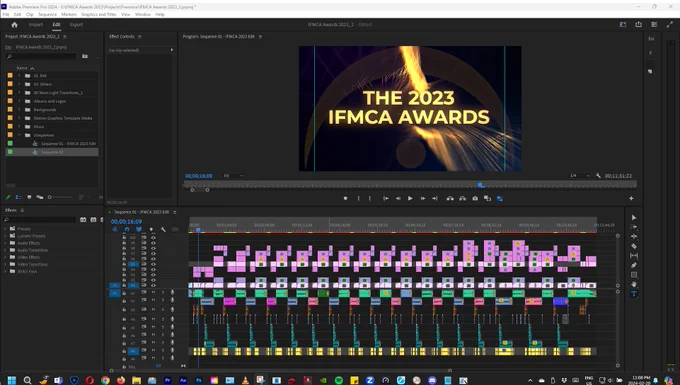This screenshot has width=680, height=385.
Task: Mute audio track A2
Action: coord(153,300)
